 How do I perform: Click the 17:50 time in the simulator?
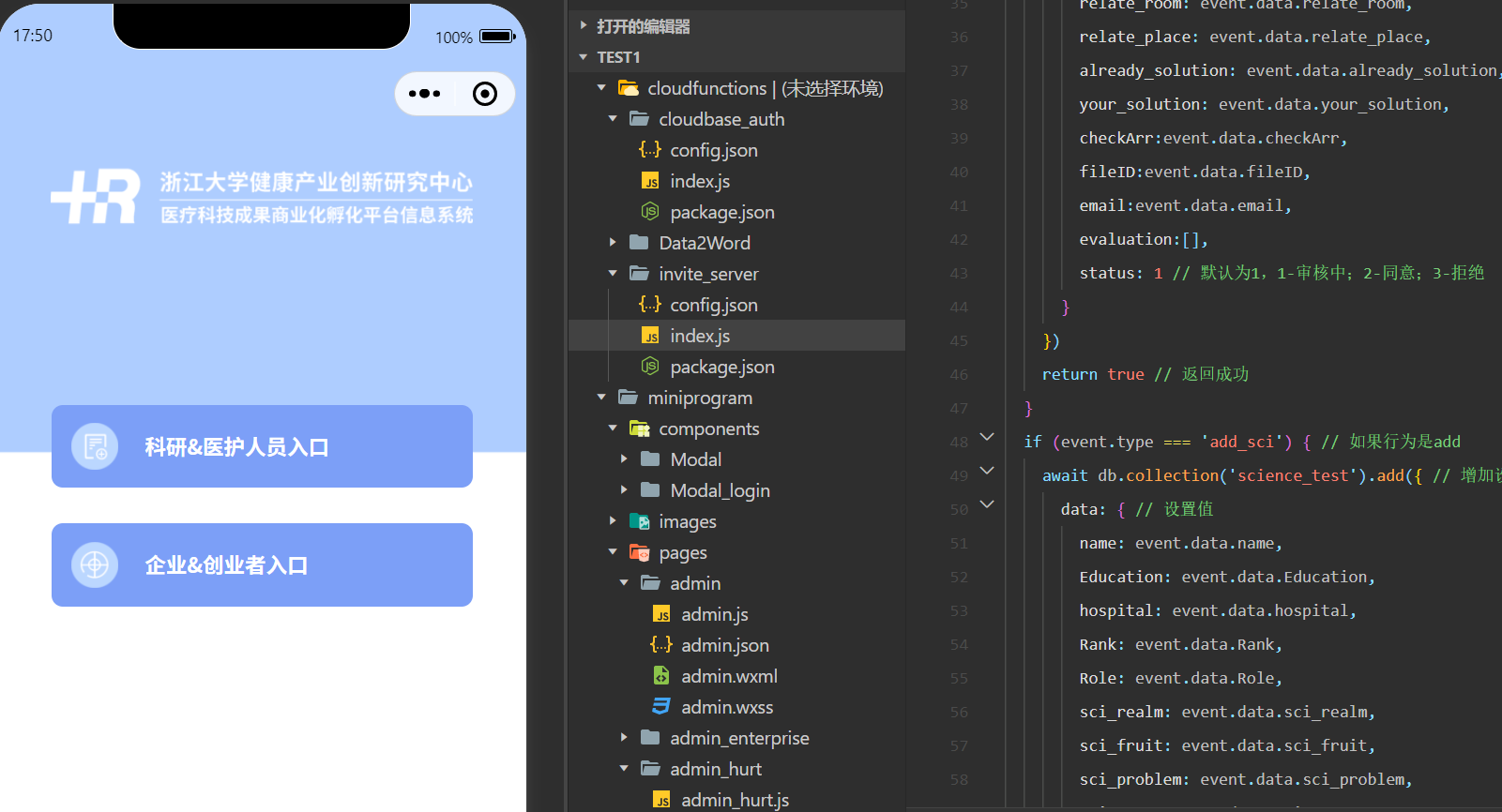click(x=33, y=36)
